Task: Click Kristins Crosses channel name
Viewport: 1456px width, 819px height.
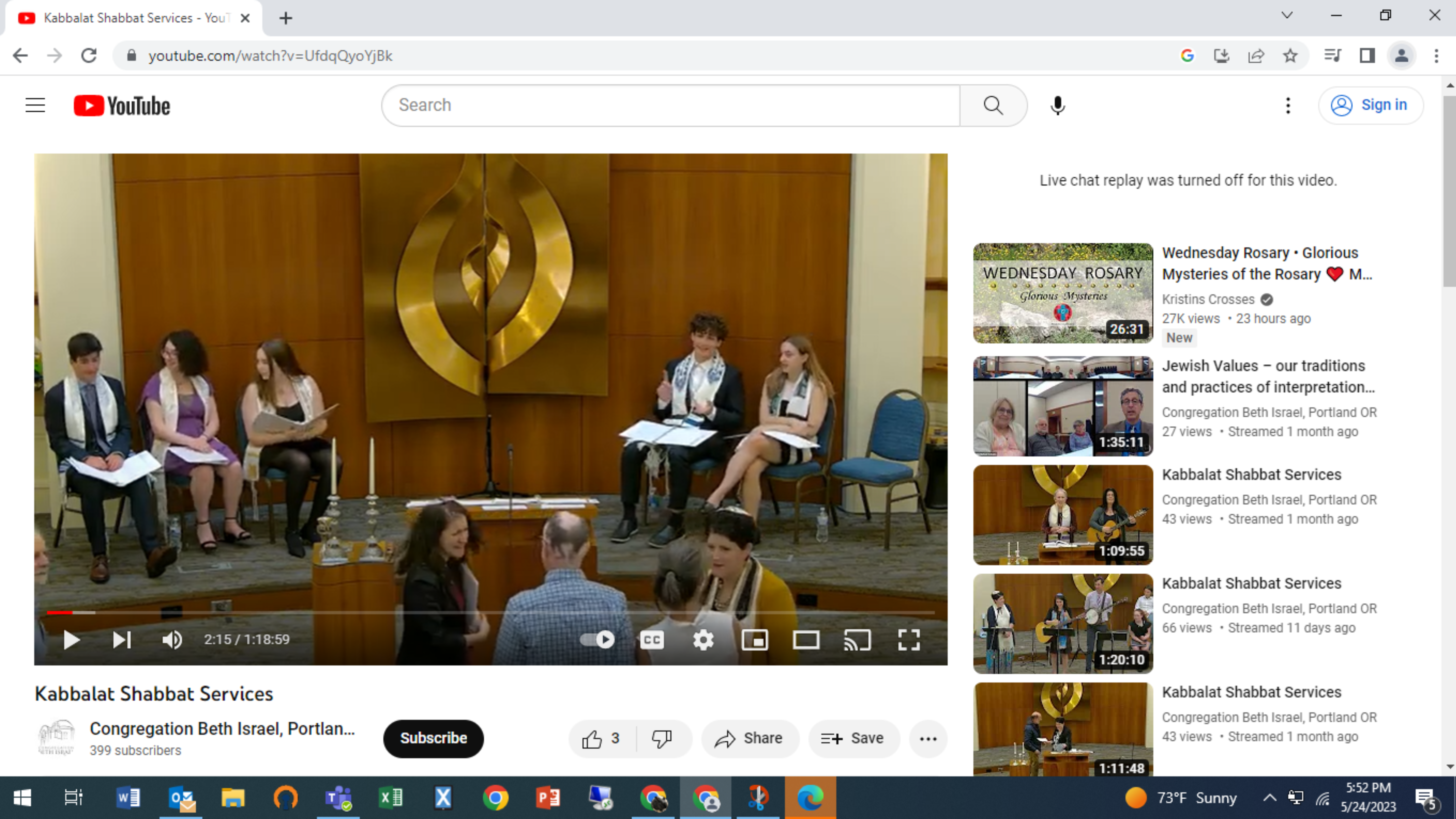Action: 1208,299
